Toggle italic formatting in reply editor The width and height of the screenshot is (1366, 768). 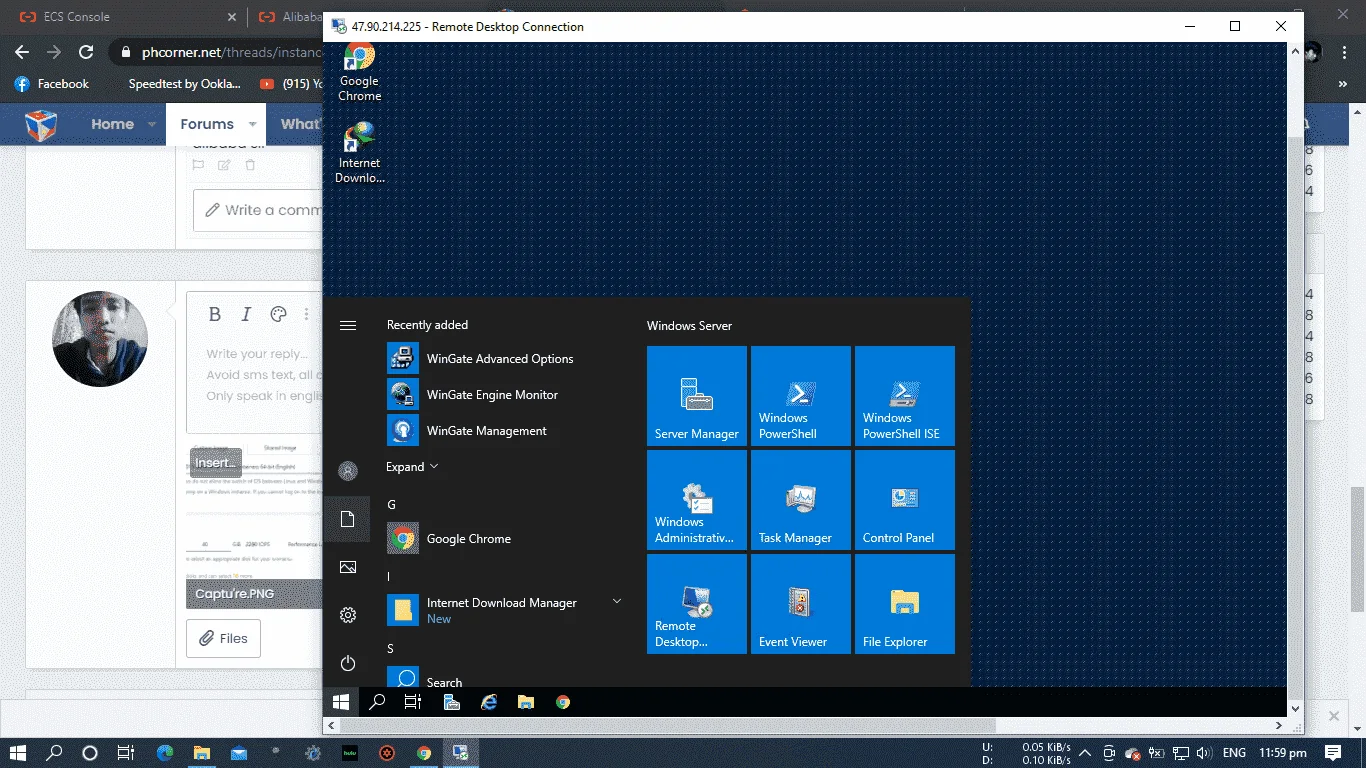click(x=246, y=314)
